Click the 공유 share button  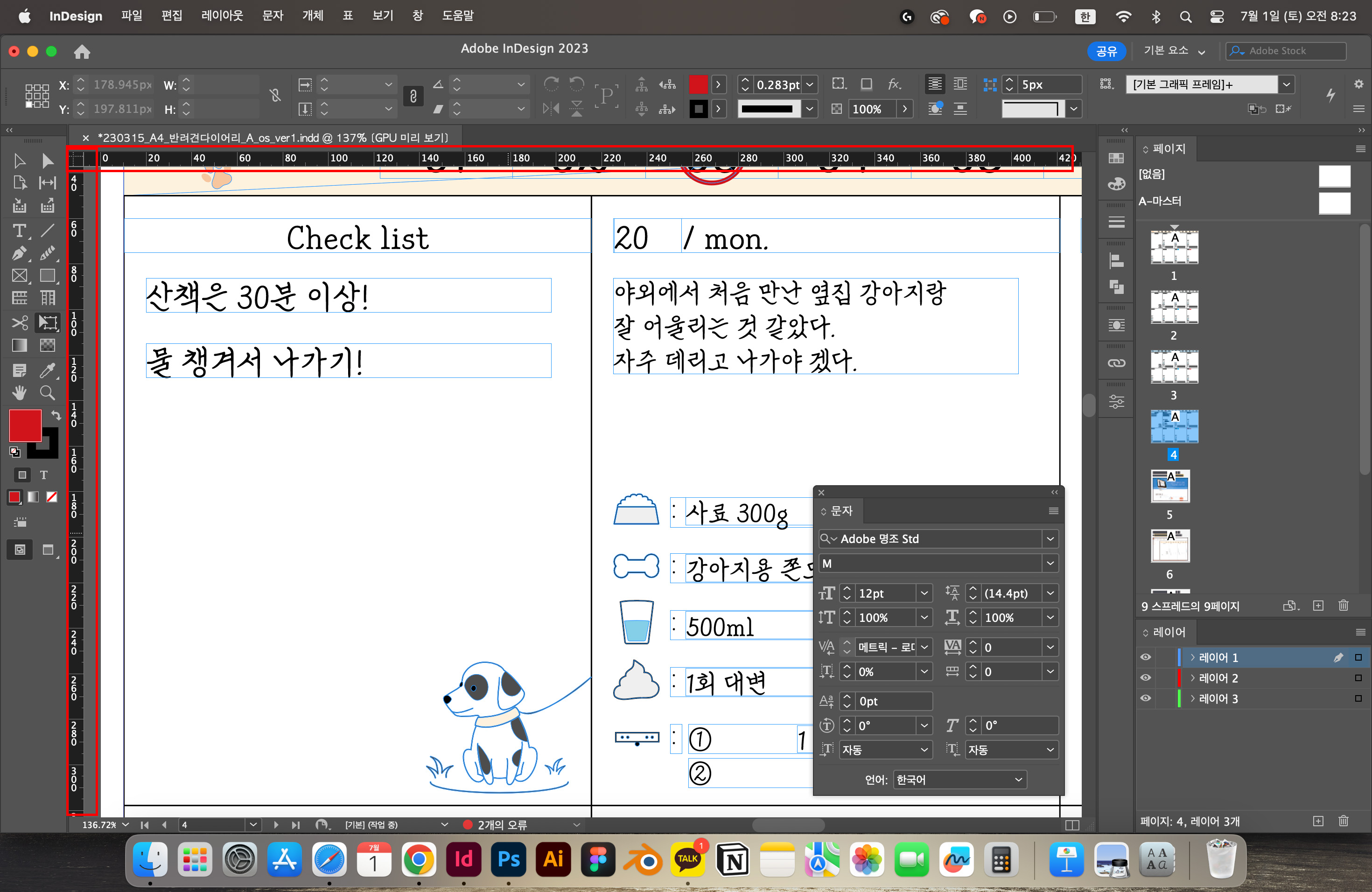(1106, 51)
